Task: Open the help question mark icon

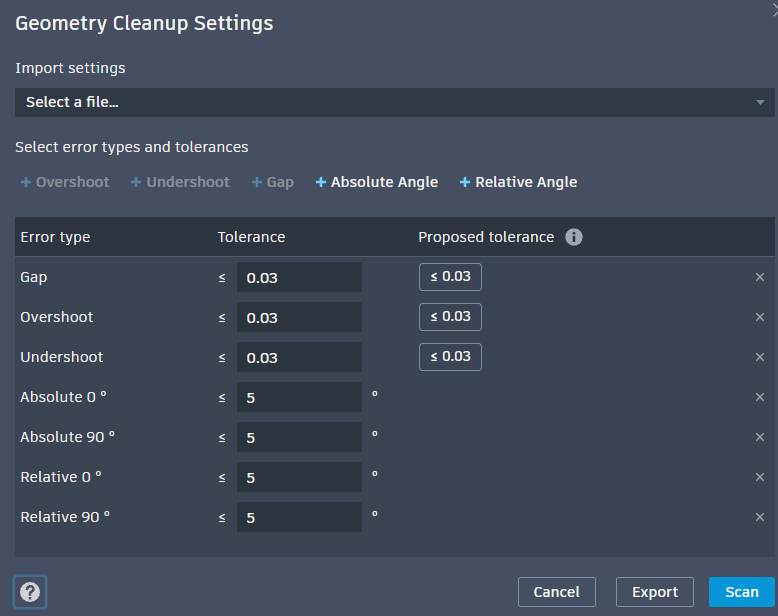Action: [30, 592]
